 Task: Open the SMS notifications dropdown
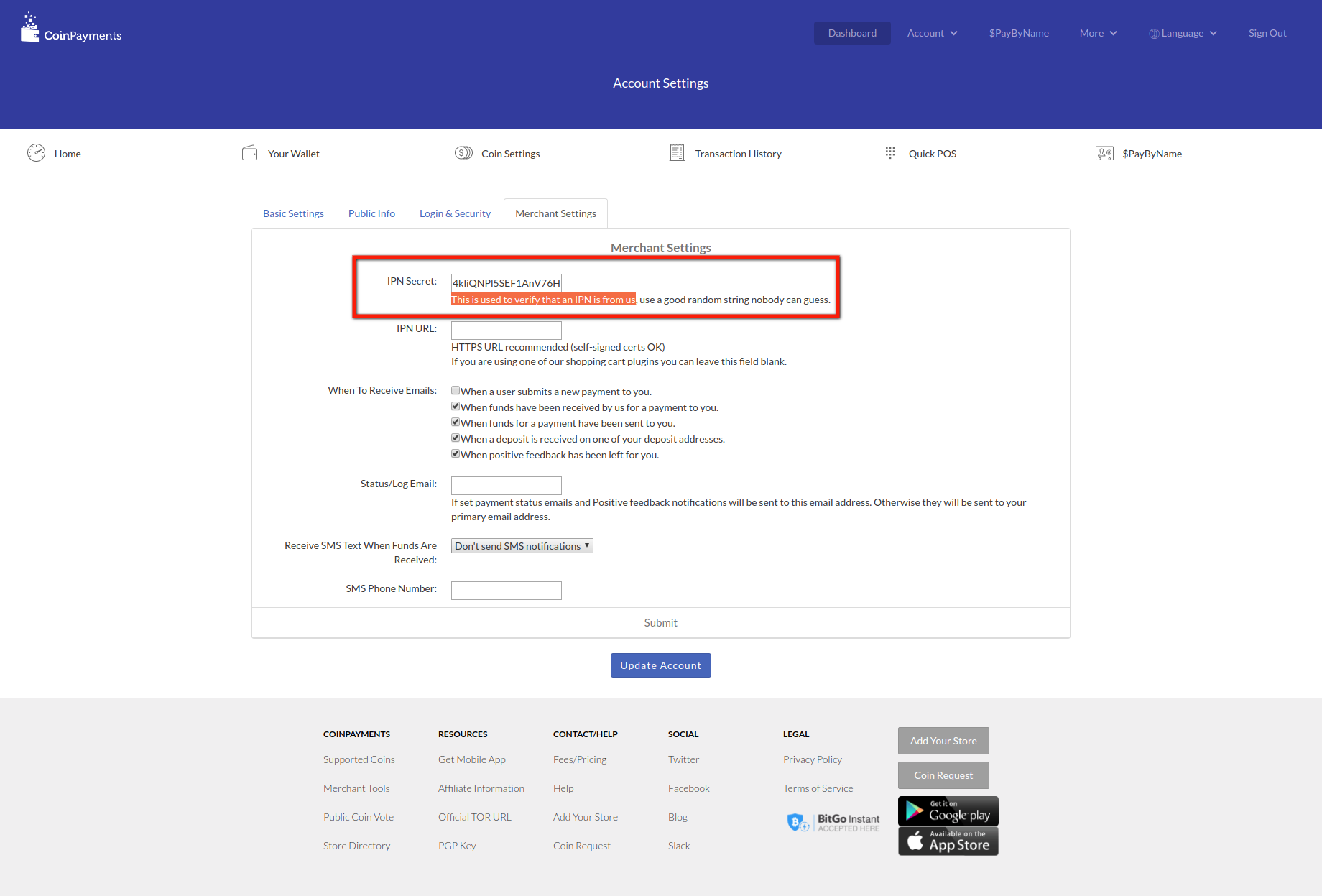tap(522, 546)
